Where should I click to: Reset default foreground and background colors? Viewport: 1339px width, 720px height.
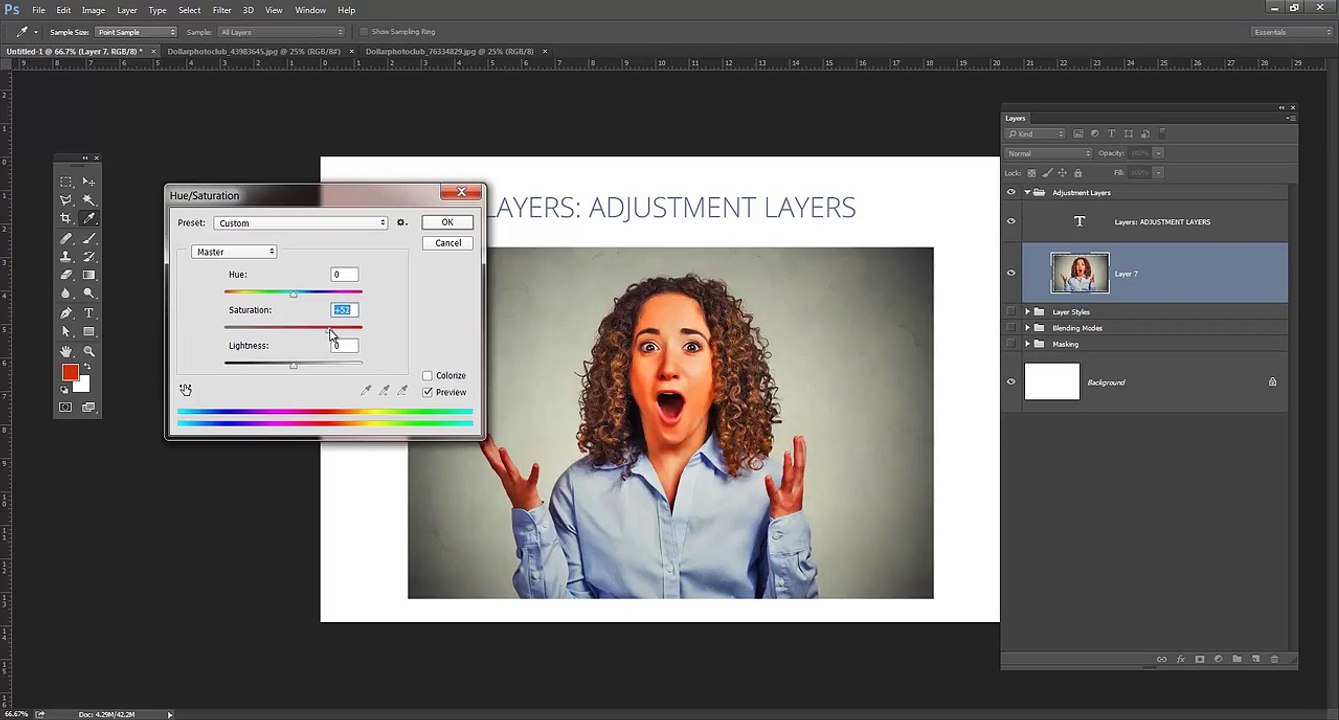(x=65, y=391)
